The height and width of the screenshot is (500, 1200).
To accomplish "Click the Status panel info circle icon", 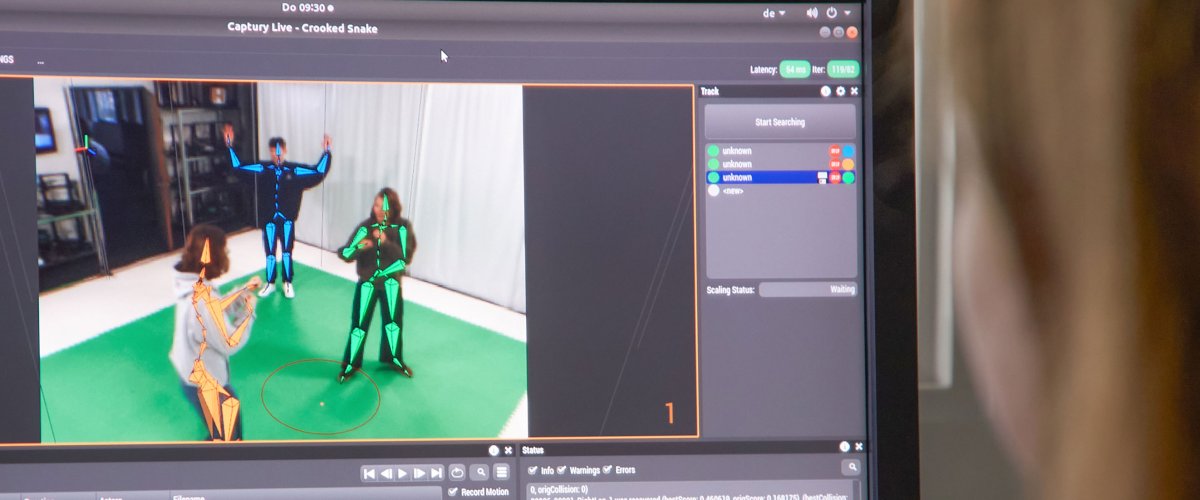I will [844, 447].
